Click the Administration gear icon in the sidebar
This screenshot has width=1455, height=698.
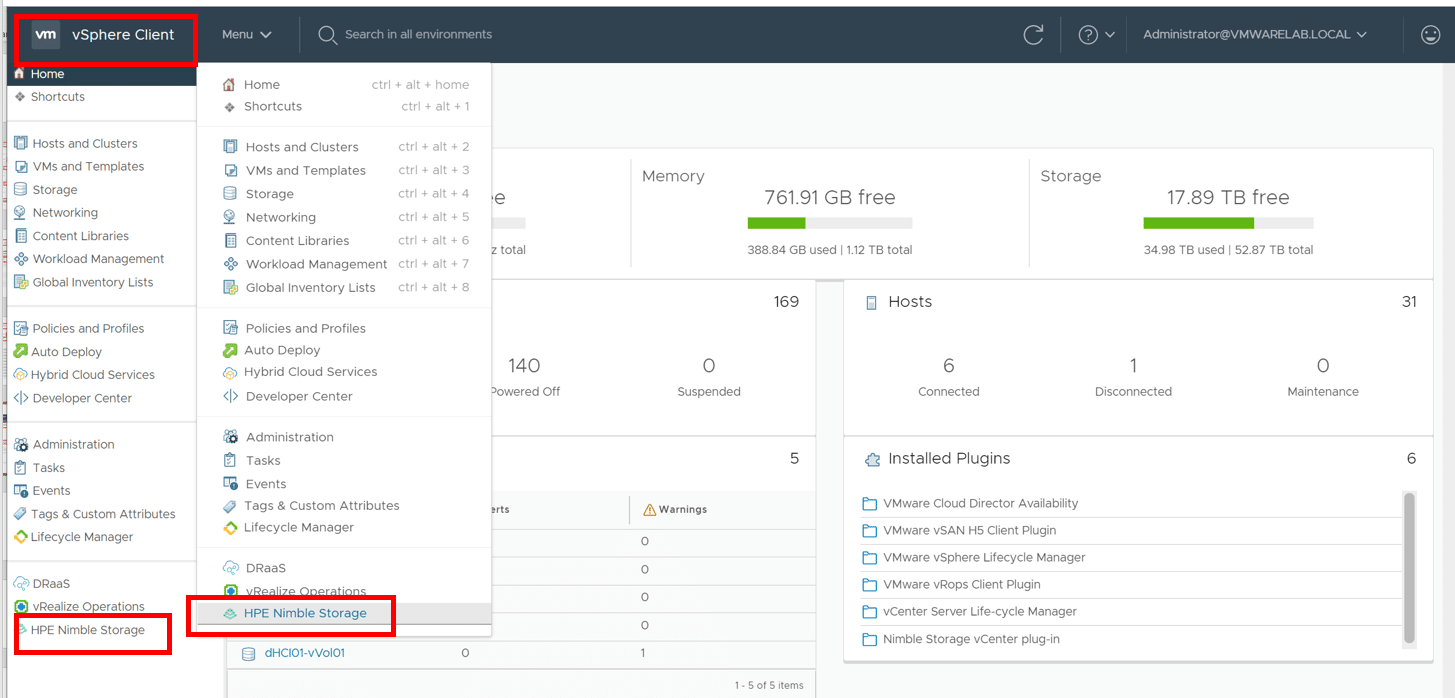(21, 444)
